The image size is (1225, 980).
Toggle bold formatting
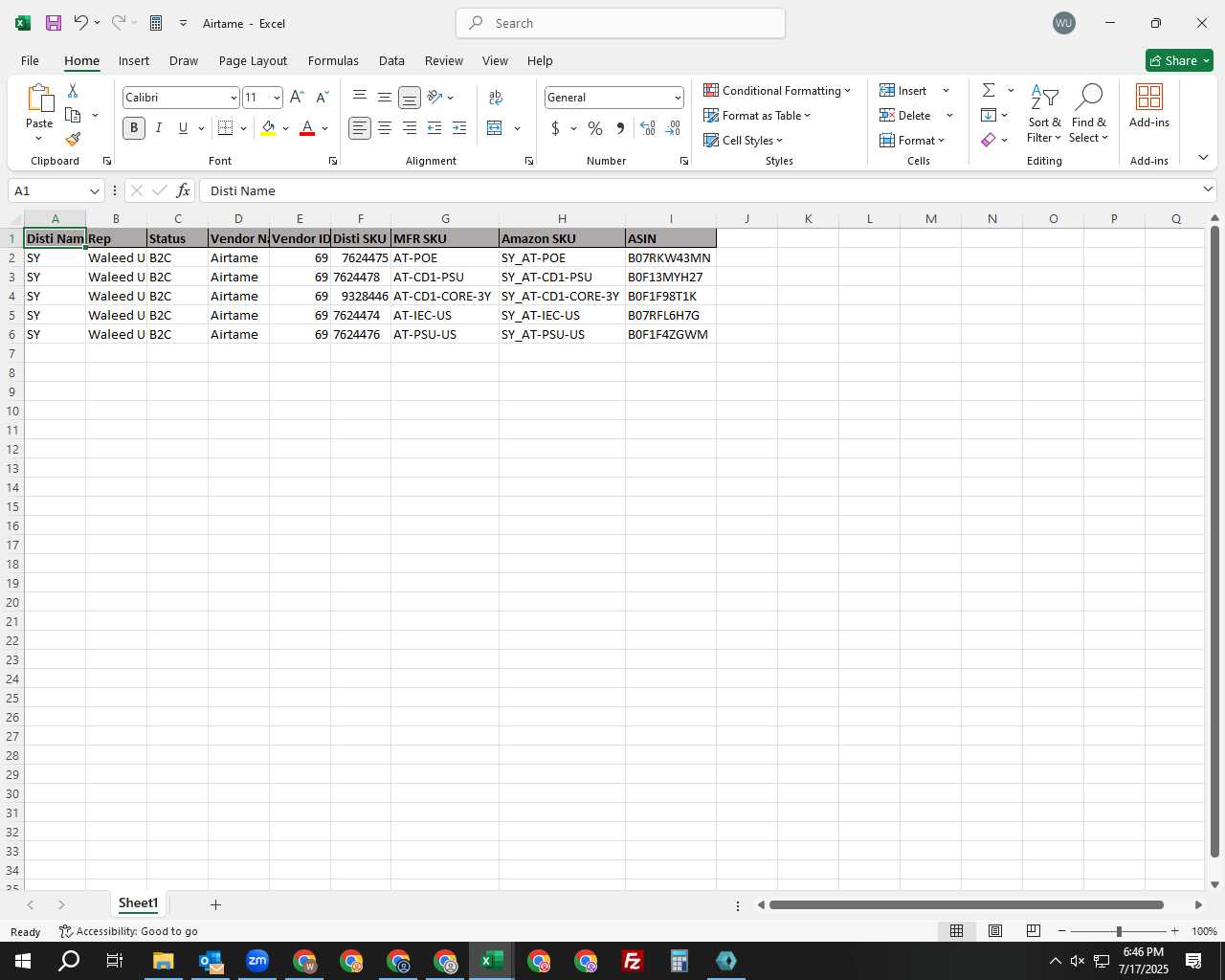(x=134, y=128)
